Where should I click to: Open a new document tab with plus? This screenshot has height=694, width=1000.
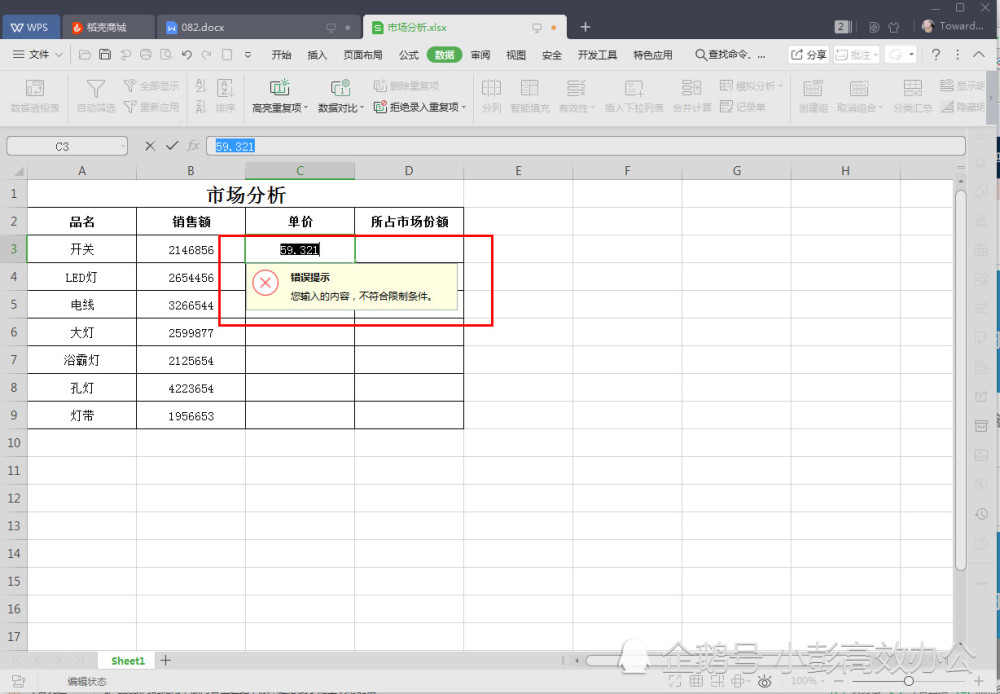[585, 27]
